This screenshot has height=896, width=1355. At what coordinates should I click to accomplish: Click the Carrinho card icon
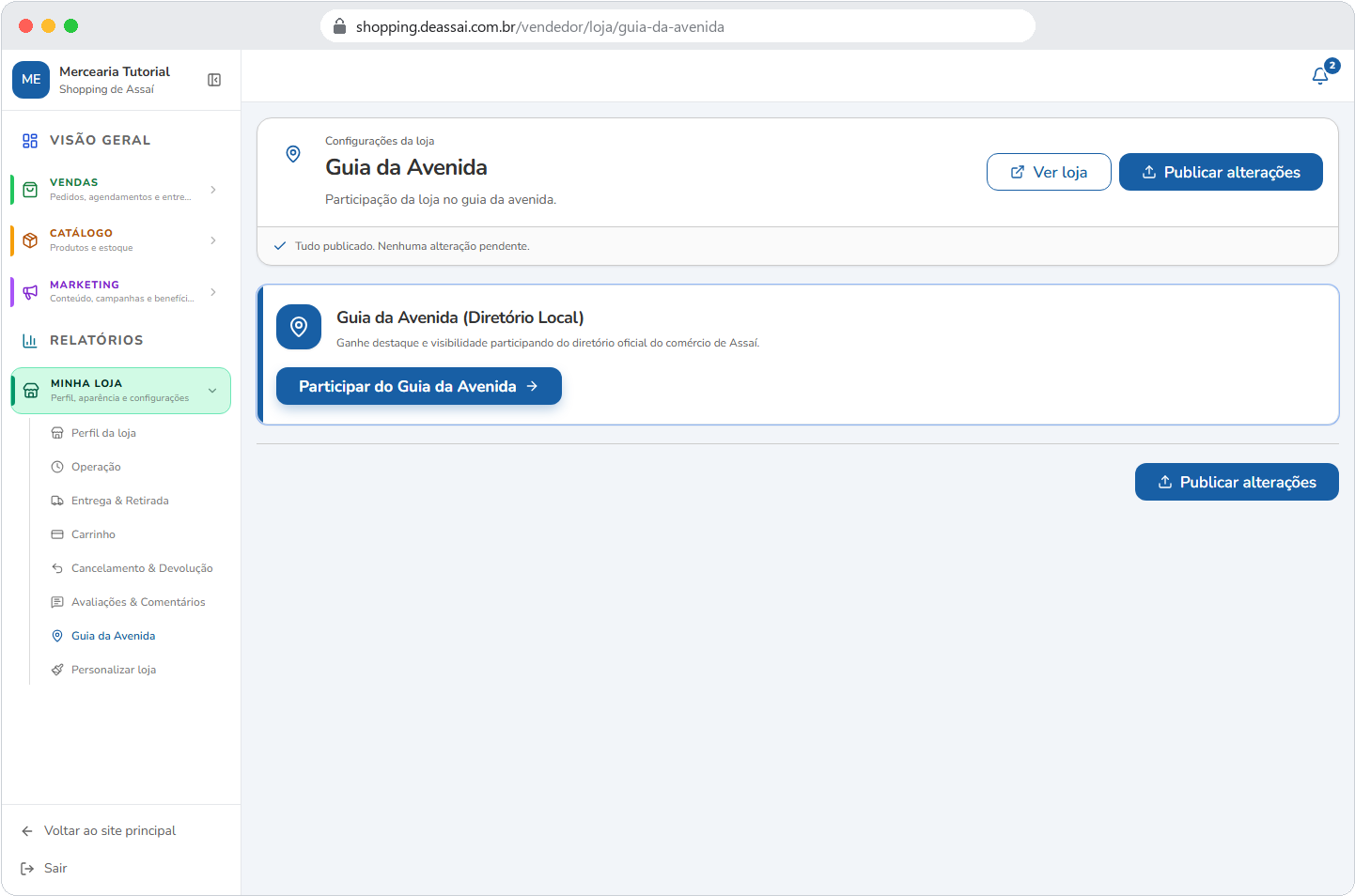tap(57, 534)
